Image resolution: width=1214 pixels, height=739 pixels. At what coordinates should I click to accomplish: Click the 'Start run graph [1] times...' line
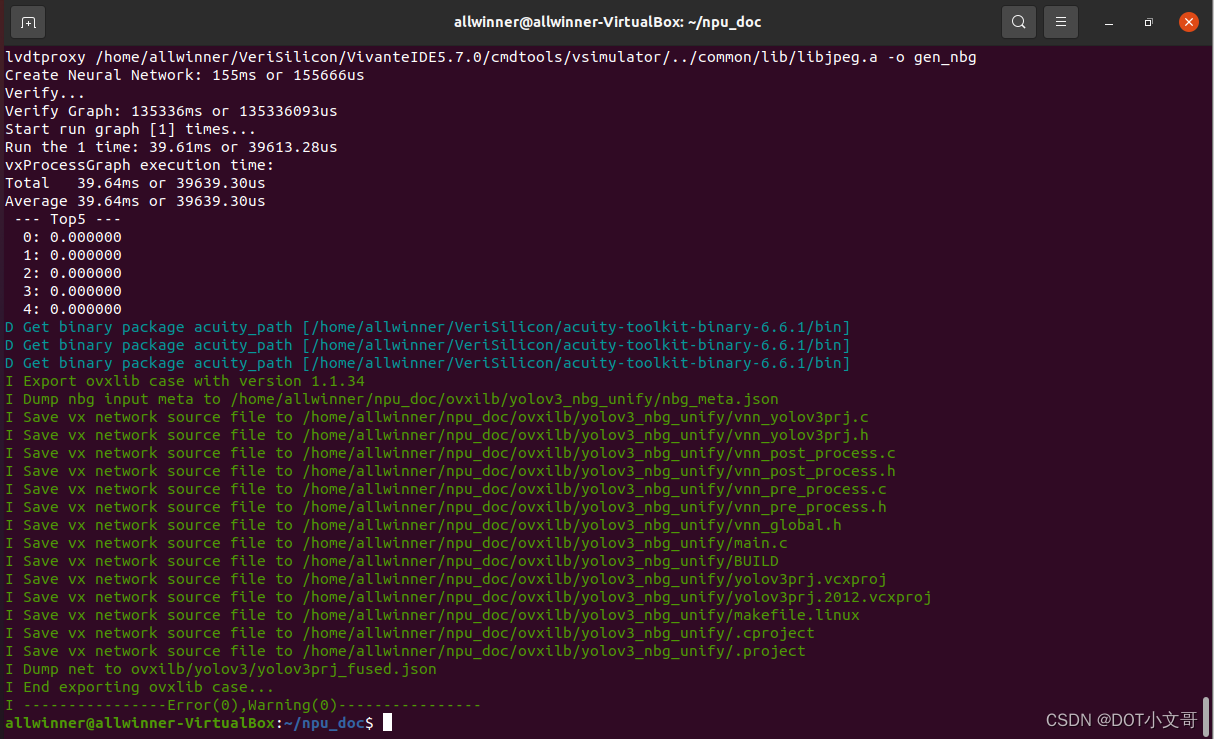coord(130,129)
